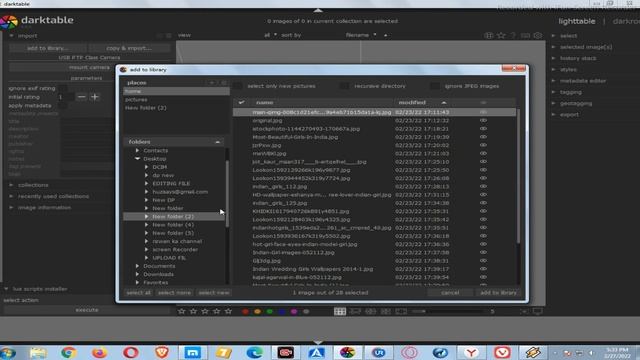Image resolution: width=640 pixels, height=360 pixels.
Task: Toggle apply metadata checkbox
Action: coord(62,105)
